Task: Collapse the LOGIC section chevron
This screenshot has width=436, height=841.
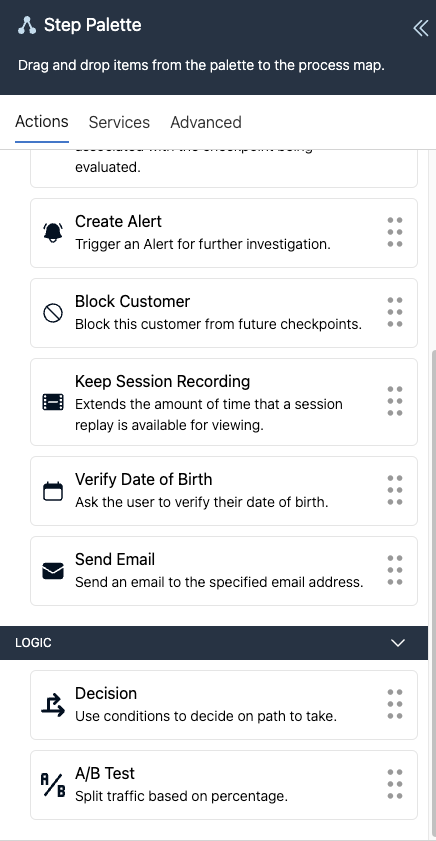Action: click(x=398, y=643)
